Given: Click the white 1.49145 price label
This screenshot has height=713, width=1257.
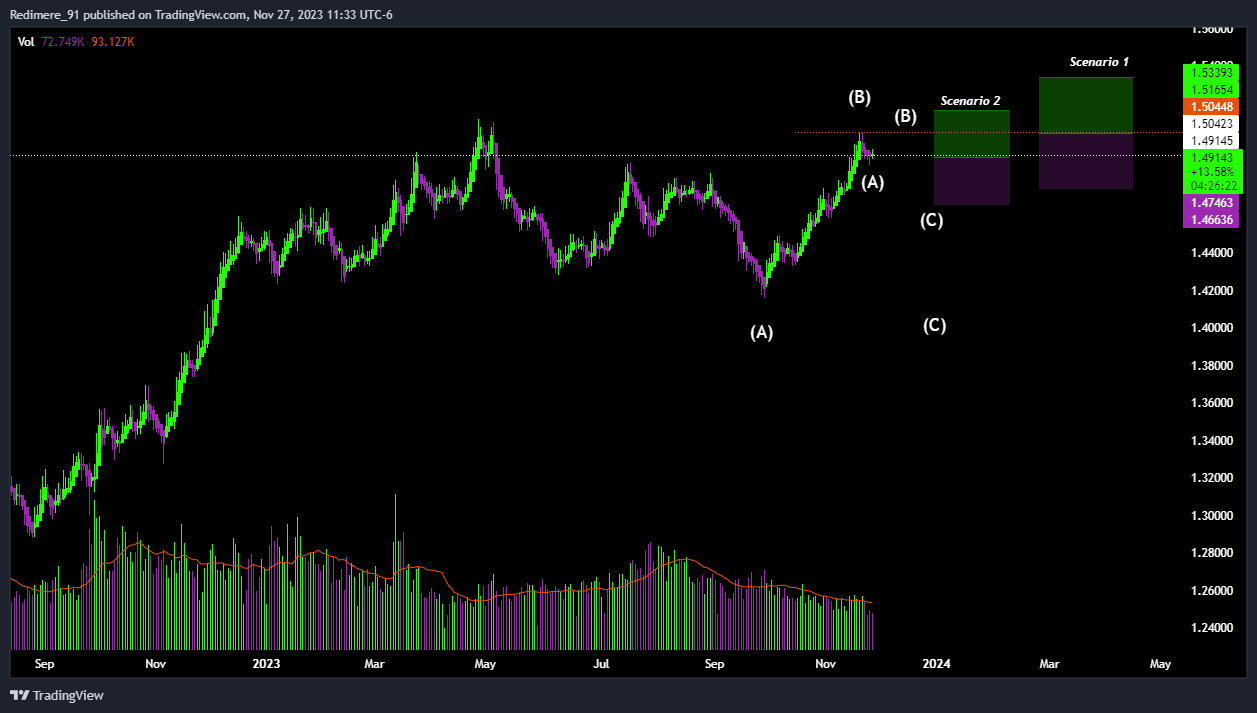Looking at the screenshot, I should [1212, 141].
